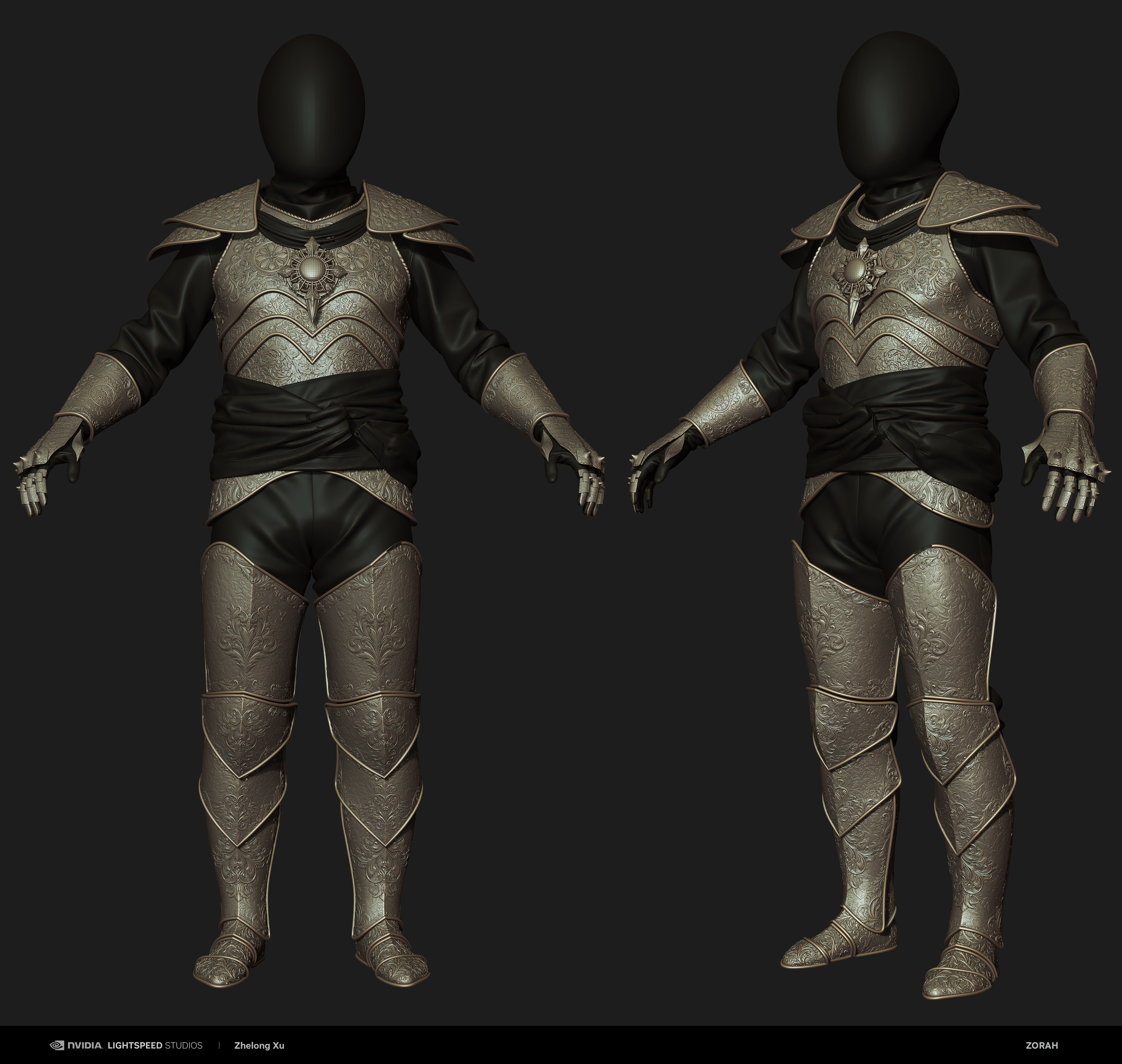This screenshot has width=1122, height=1064.
Task: Click the NVIDIA logo in the footer
Action: 76,1045
